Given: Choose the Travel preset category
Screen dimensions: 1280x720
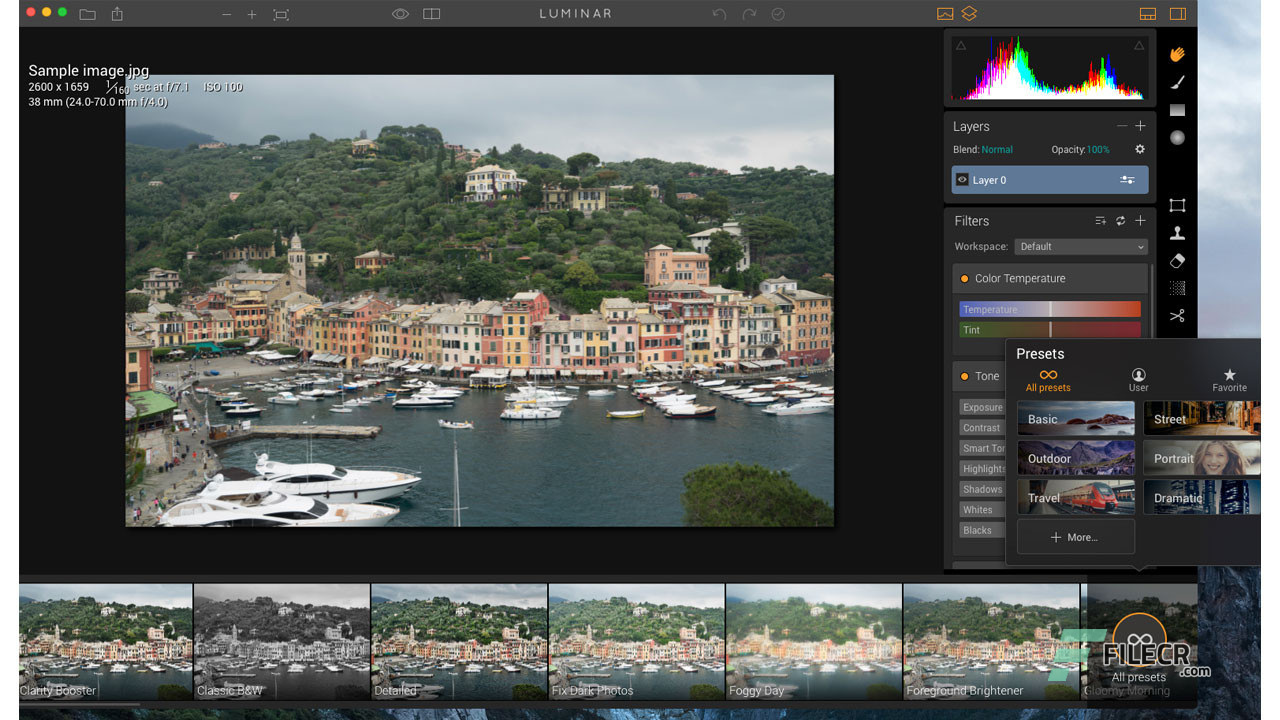Looking at the screenshot, I should point(1076,497).
